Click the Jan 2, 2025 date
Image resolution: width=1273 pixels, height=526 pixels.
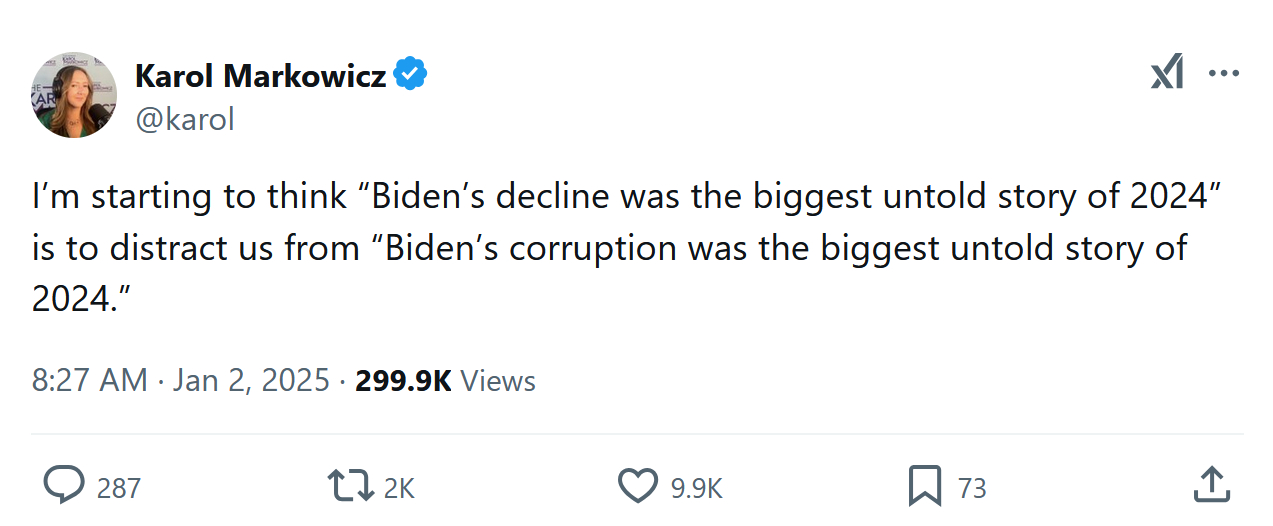[250, 381]
